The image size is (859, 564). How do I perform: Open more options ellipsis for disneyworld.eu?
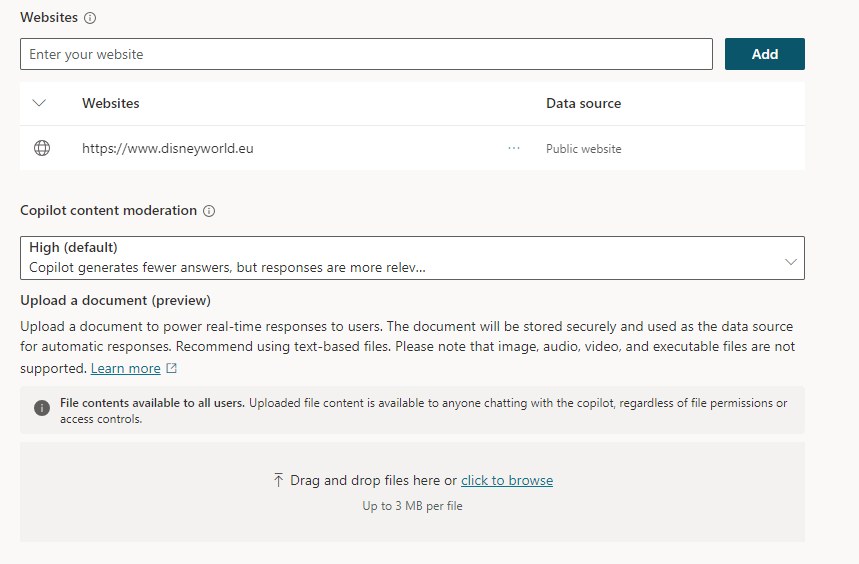tap(514, 148)
